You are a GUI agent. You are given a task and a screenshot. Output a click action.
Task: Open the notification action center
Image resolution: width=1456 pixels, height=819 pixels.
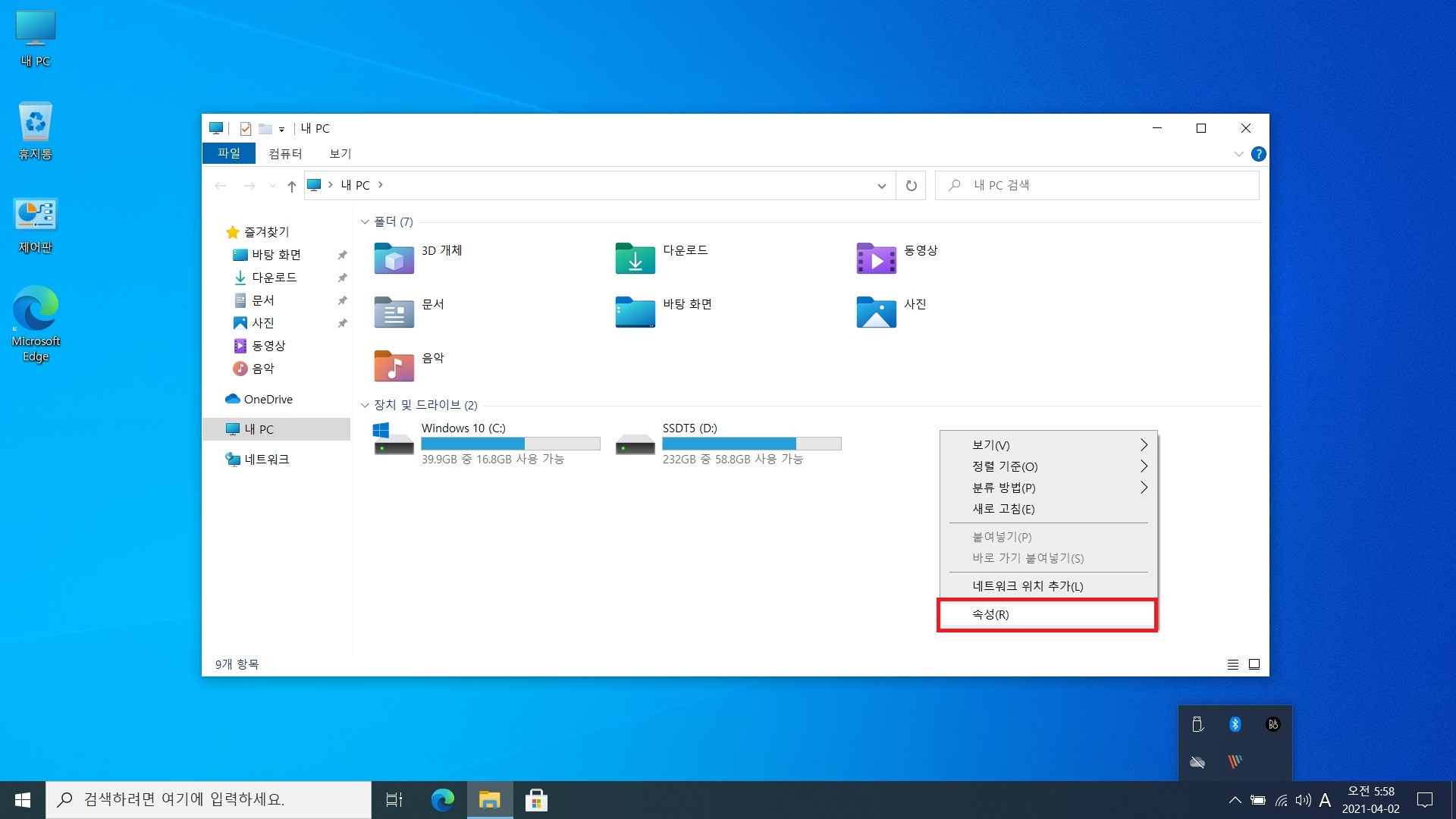1425,800
